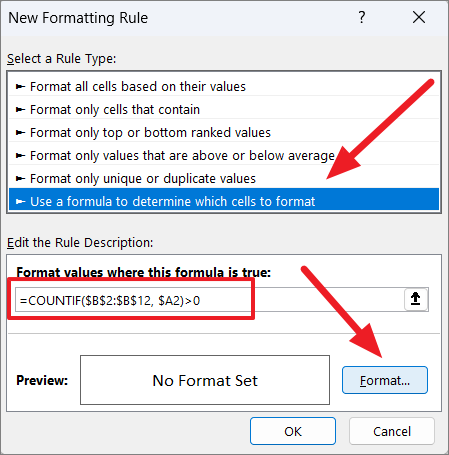Screen dimensions: 449x455
Task: Pick 'Format only unique or duplicate values'
Action: click(224, 179)
